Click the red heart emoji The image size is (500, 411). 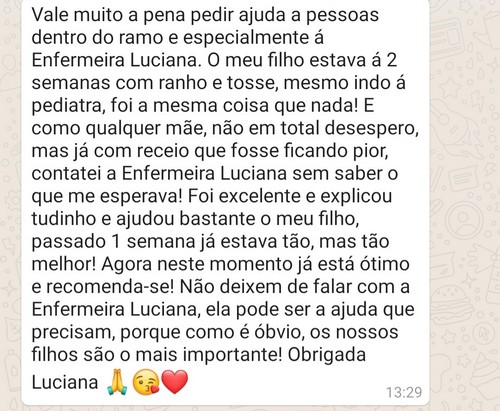pos(175,382)
